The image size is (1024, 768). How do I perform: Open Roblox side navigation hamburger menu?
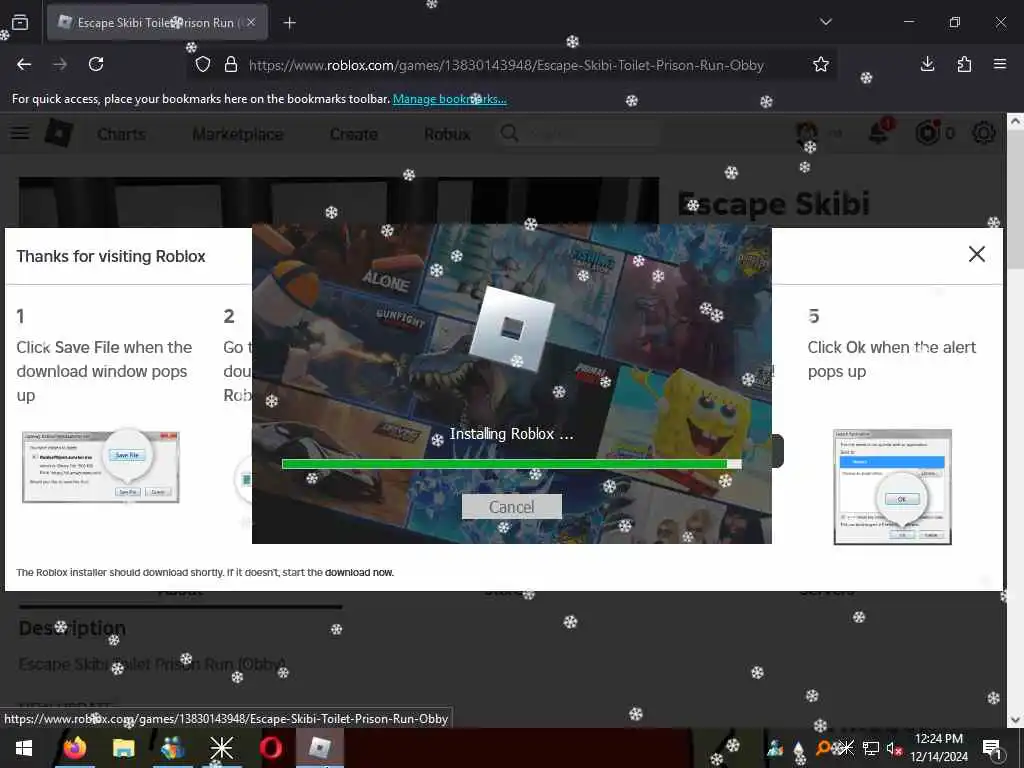tap(20, 133)
